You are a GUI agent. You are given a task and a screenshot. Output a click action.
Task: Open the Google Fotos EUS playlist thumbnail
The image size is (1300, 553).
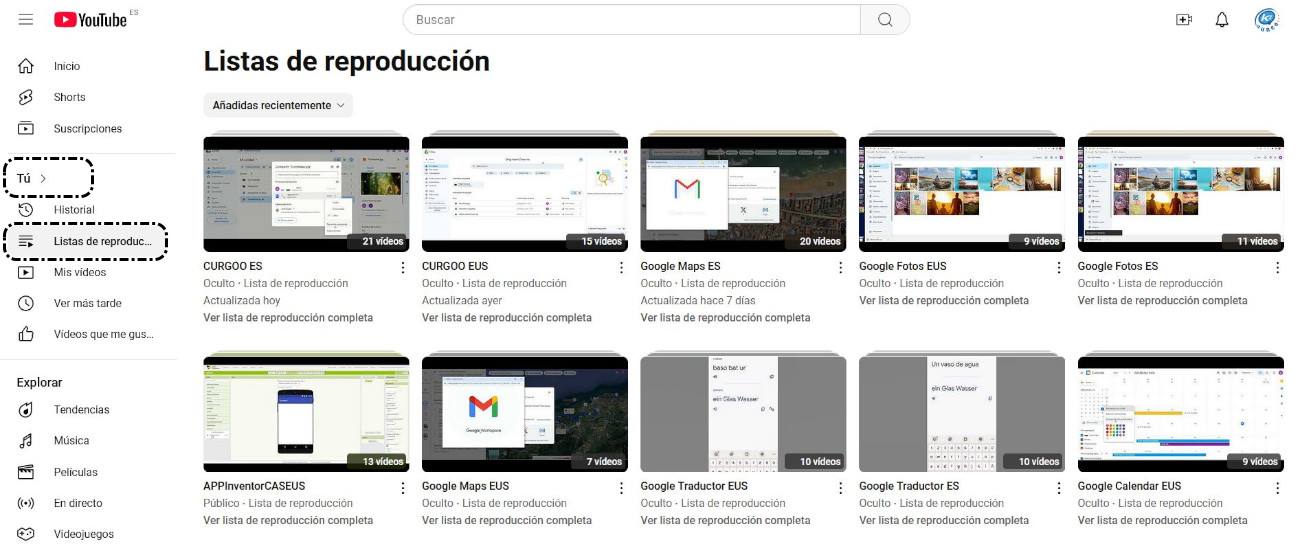pos(962,192)
